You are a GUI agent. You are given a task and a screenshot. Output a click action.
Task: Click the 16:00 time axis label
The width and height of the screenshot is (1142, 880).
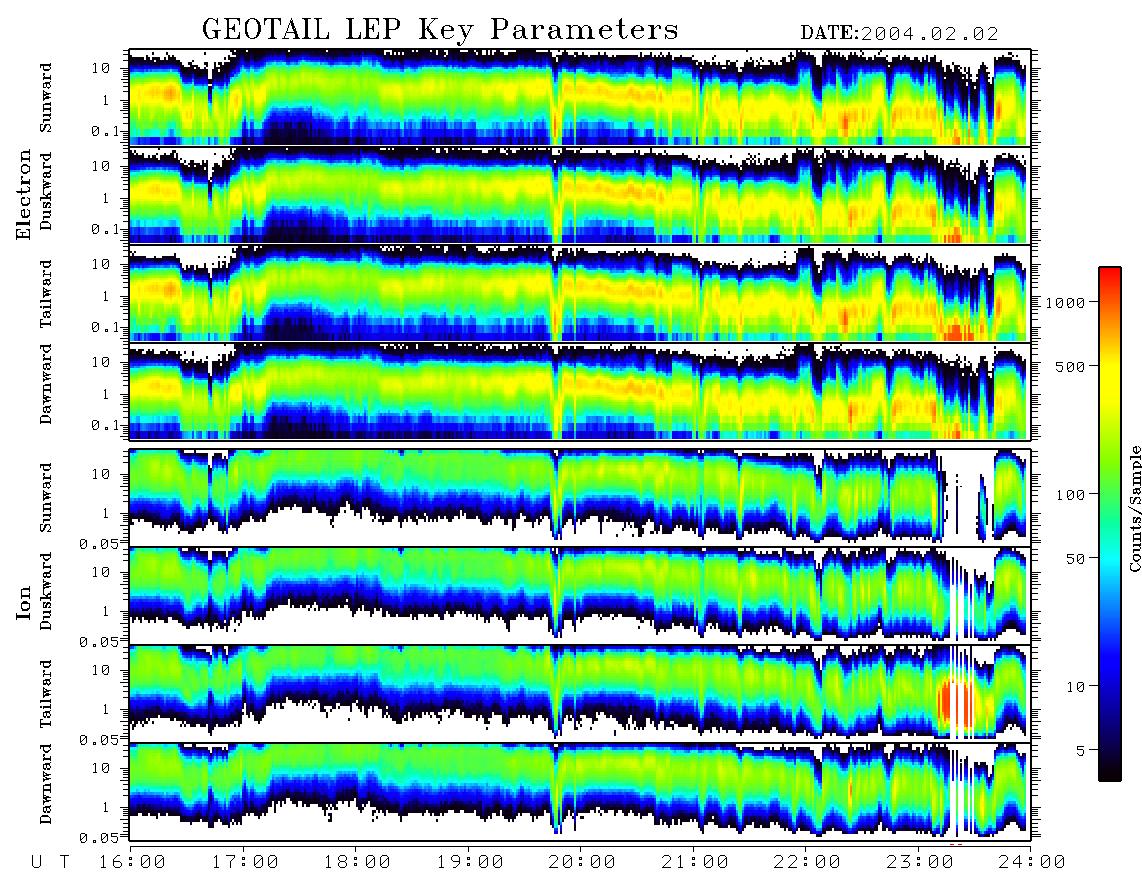(x=130, y=863)
